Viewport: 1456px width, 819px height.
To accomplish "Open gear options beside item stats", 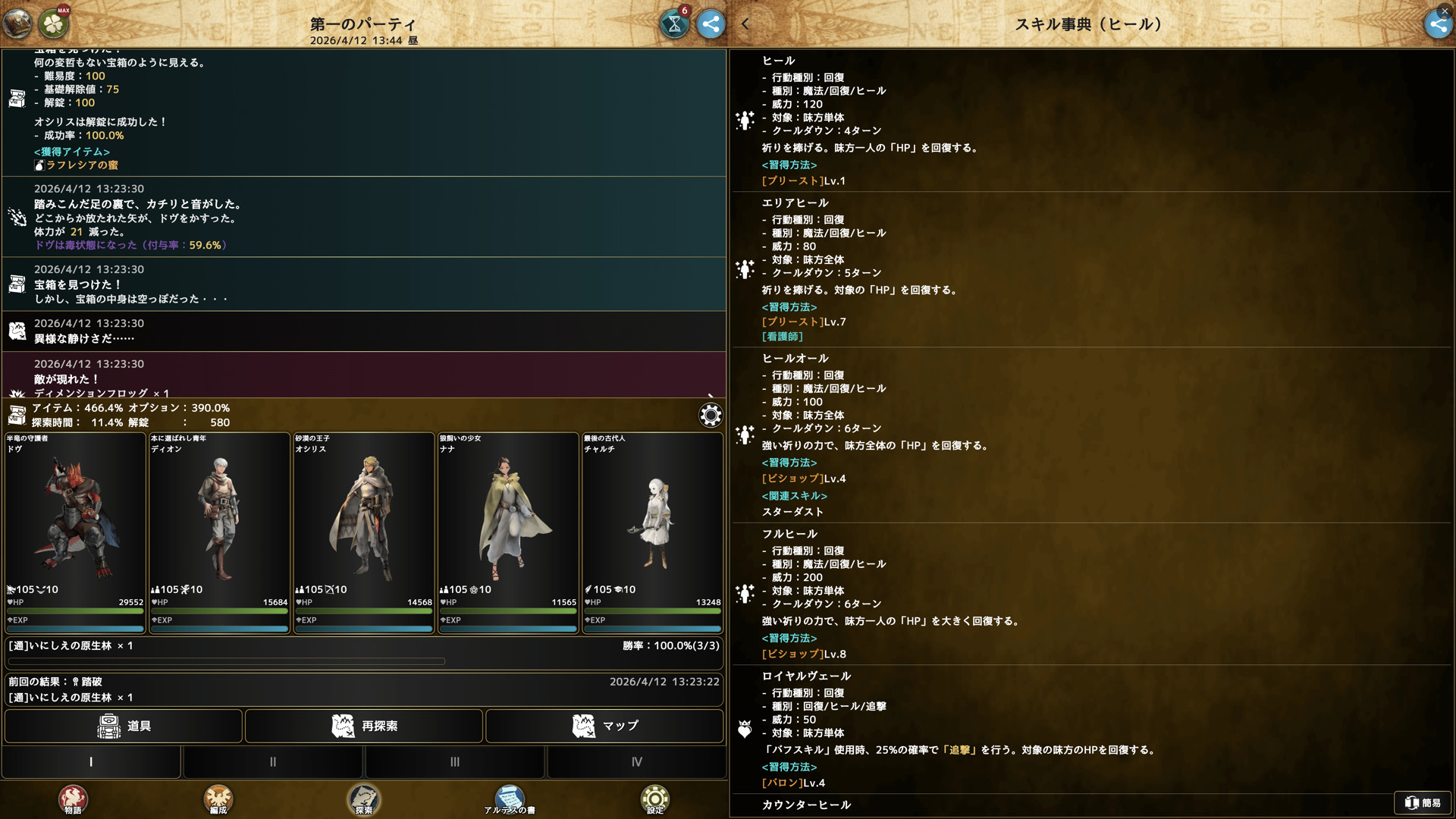I will pos(711,415).
